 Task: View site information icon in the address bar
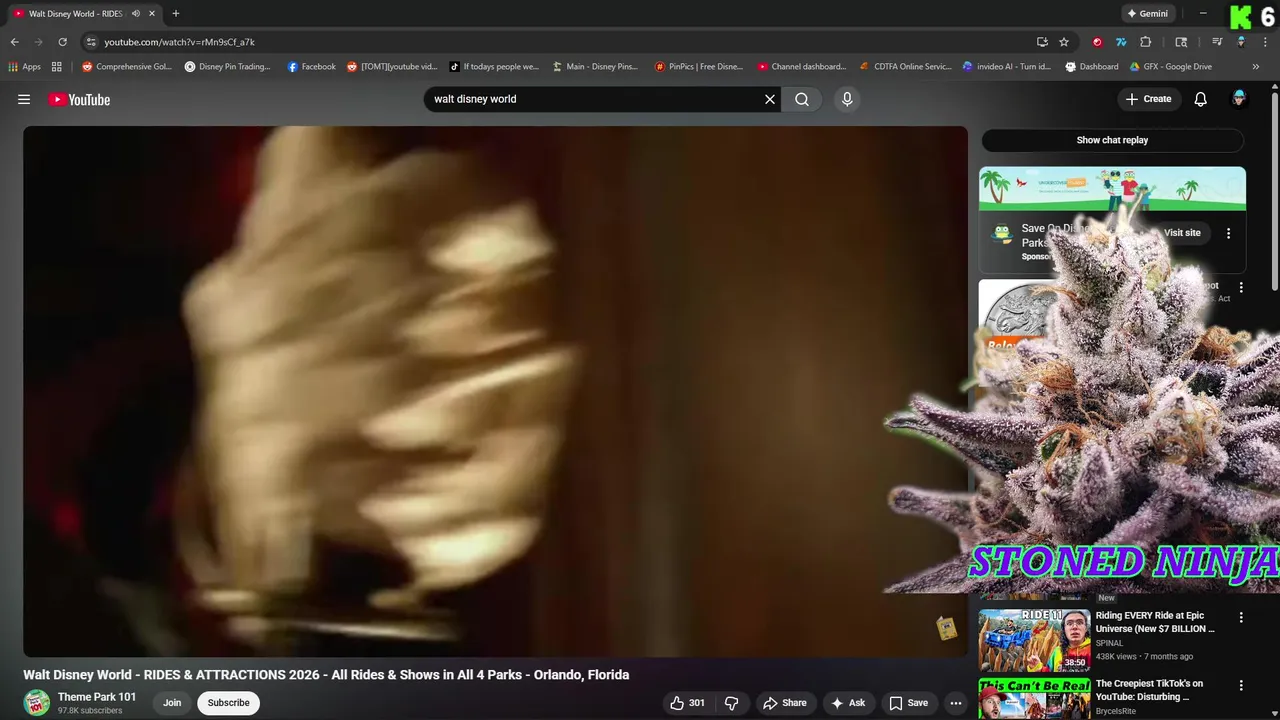tap(91, 42)
